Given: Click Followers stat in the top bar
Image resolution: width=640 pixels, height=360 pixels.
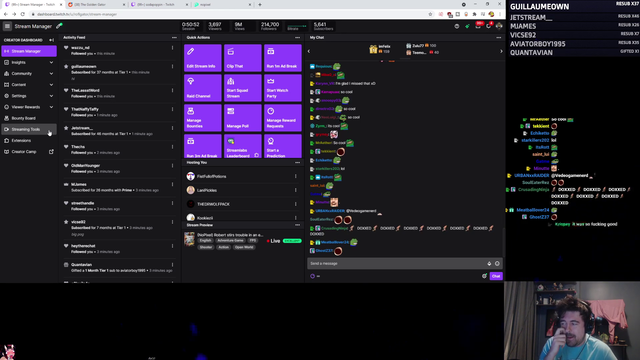Looking at the screenshot, I should pos(270,26).
